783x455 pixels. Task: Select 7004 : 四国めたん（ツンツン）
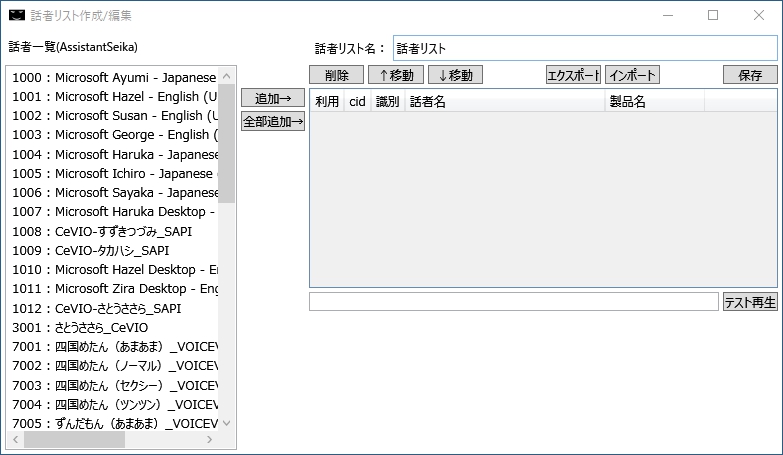[114, 405]
